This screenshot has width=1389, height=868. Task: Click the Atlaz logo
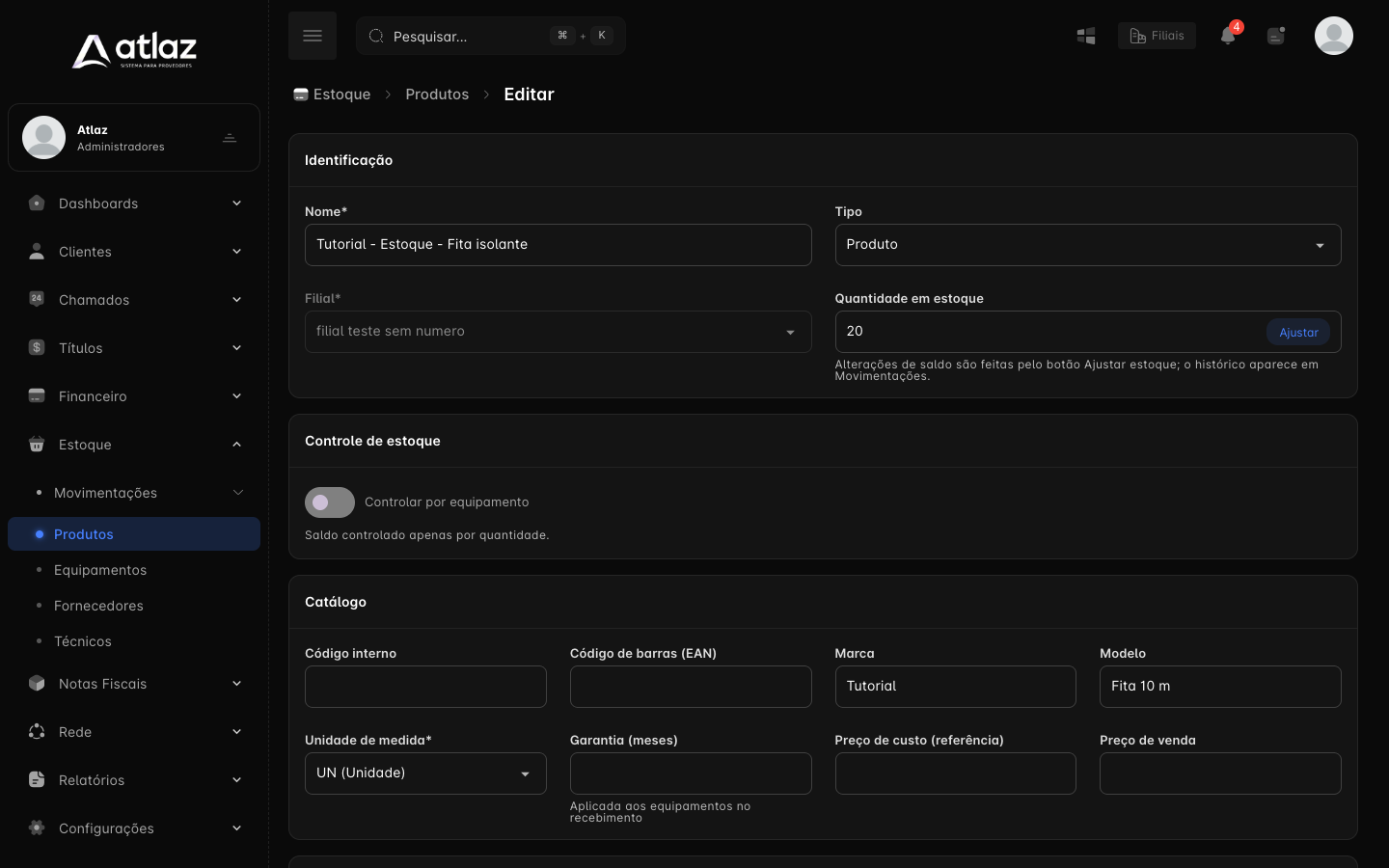point(134,50)
